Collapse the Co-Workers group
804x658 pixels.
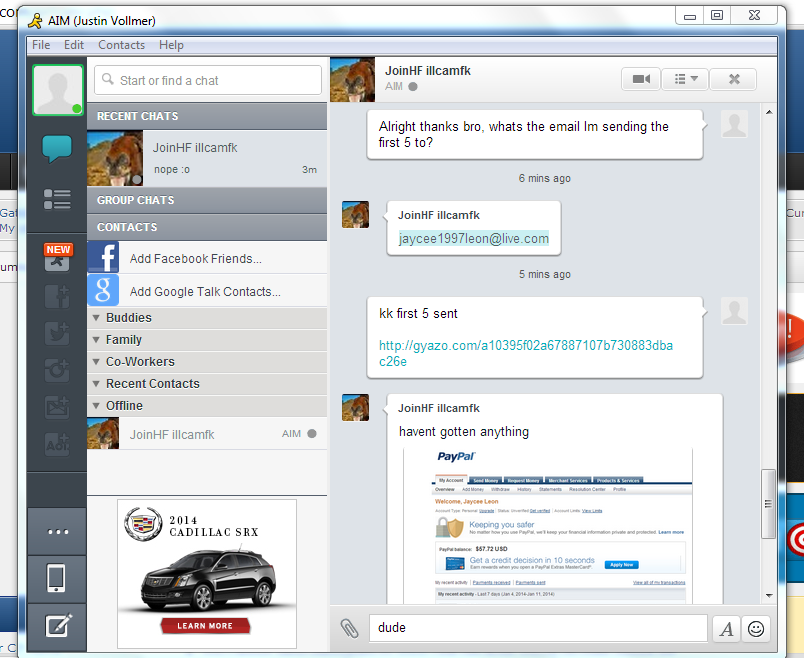coord(96,362)
